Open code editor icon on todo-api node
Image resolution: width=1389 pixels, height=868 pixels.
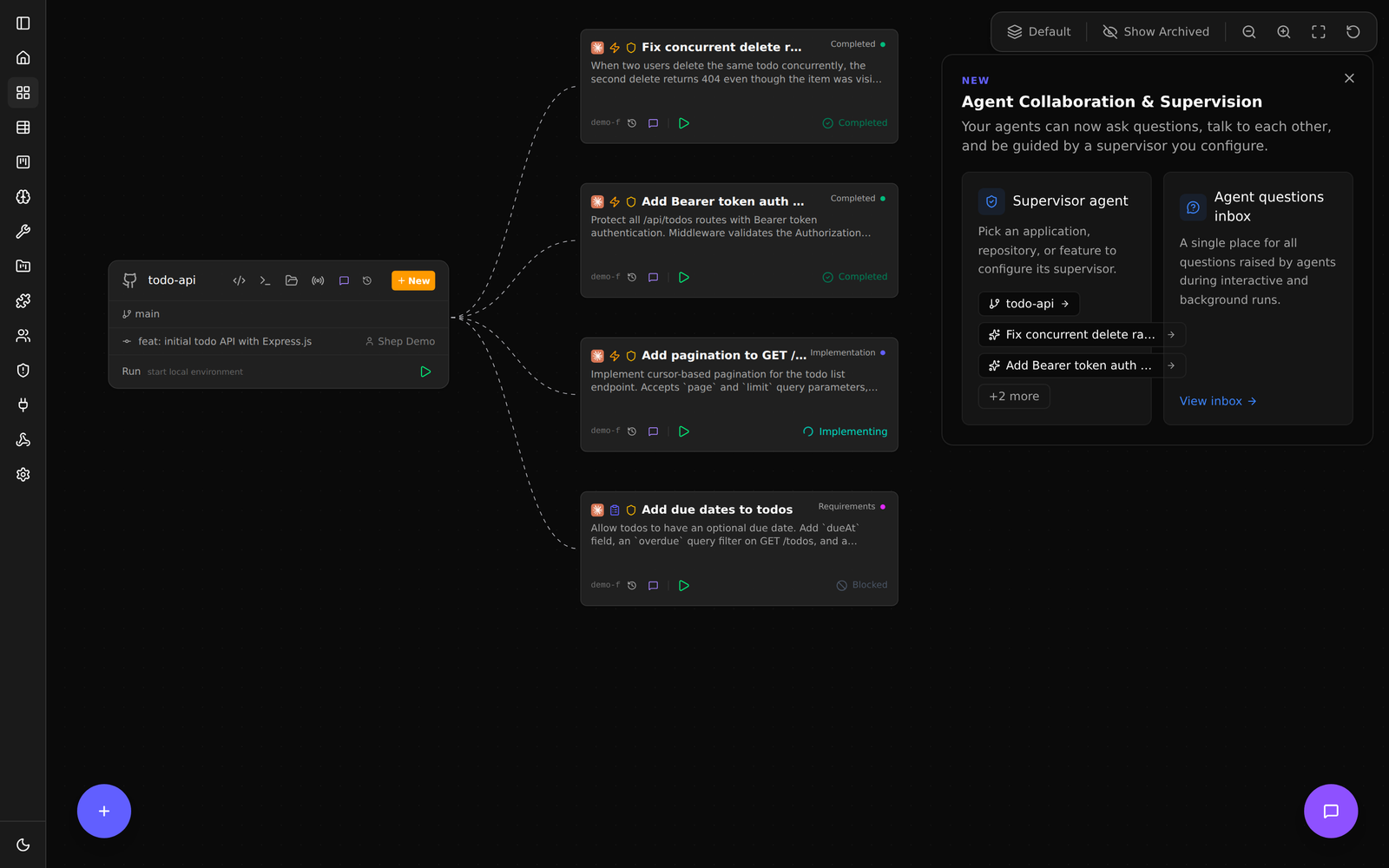pos(240,281)
